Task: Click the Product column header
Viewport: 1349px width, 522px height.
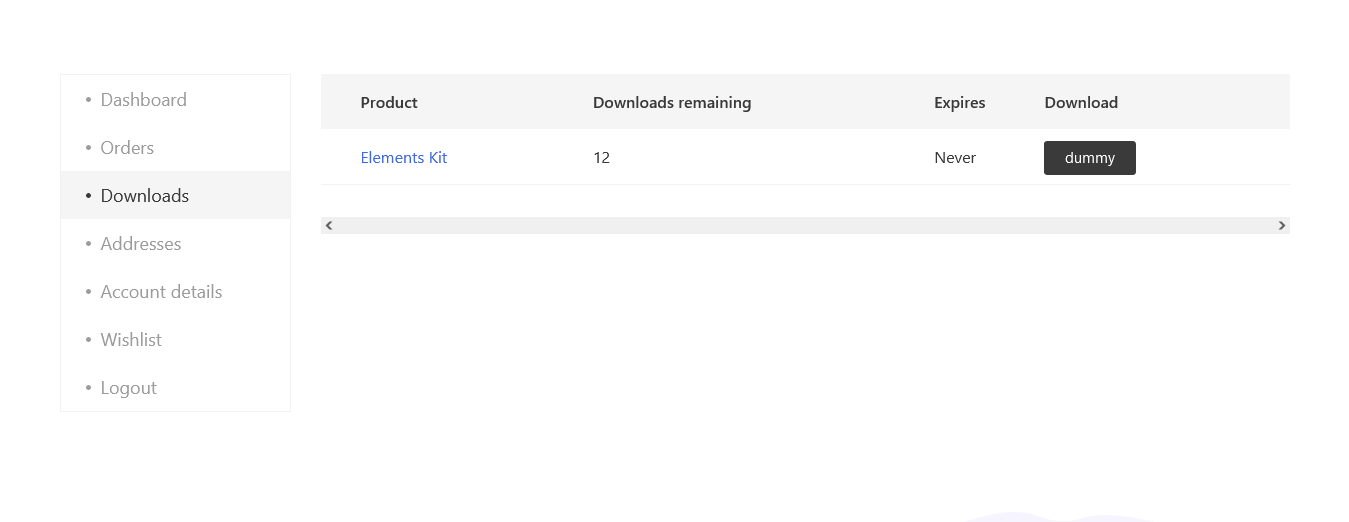Action: tap(389, 102)
